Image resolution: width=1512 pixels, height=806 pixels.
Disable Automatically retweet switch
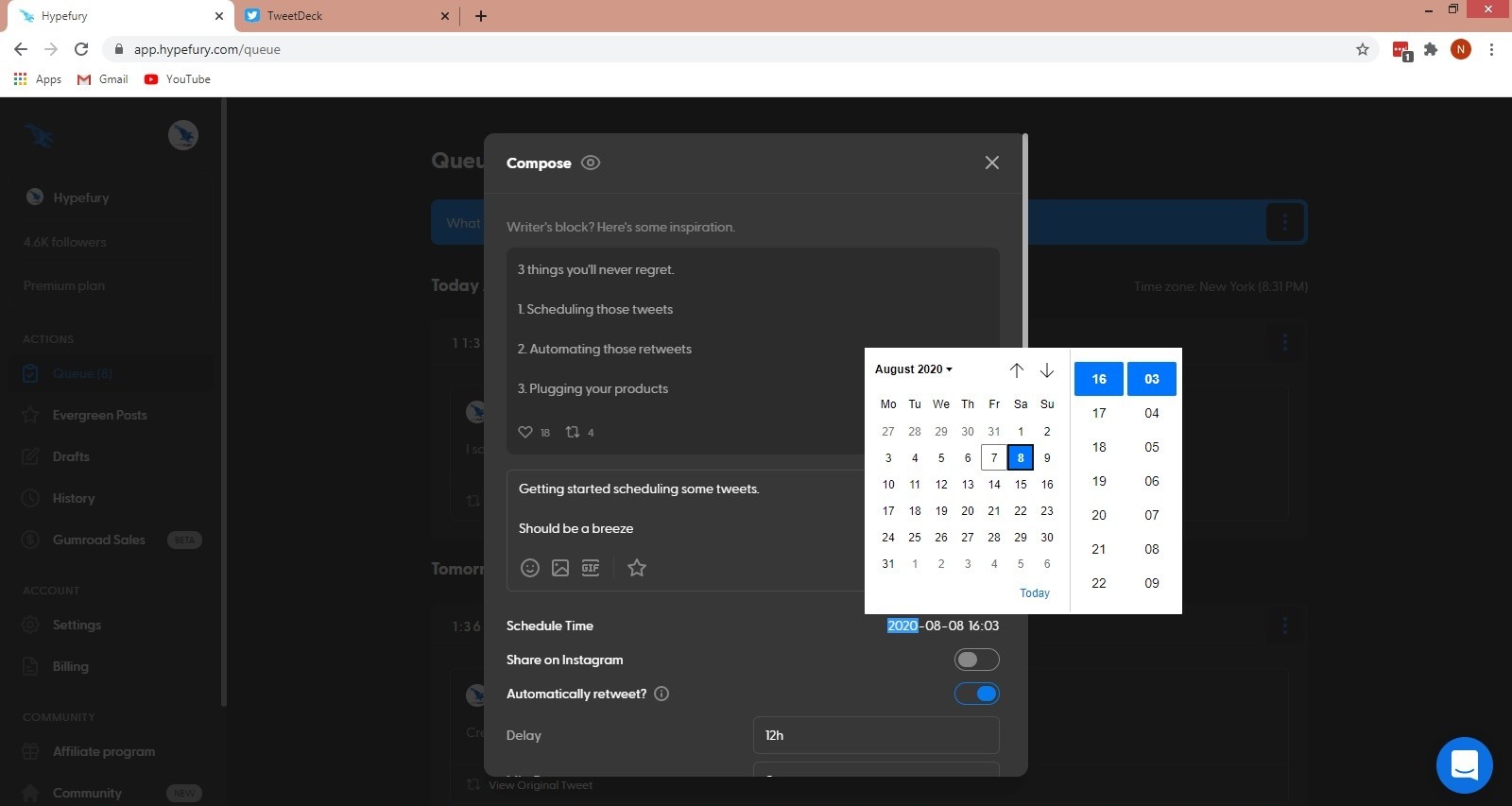pyautogui.click(x=976, y=694)
